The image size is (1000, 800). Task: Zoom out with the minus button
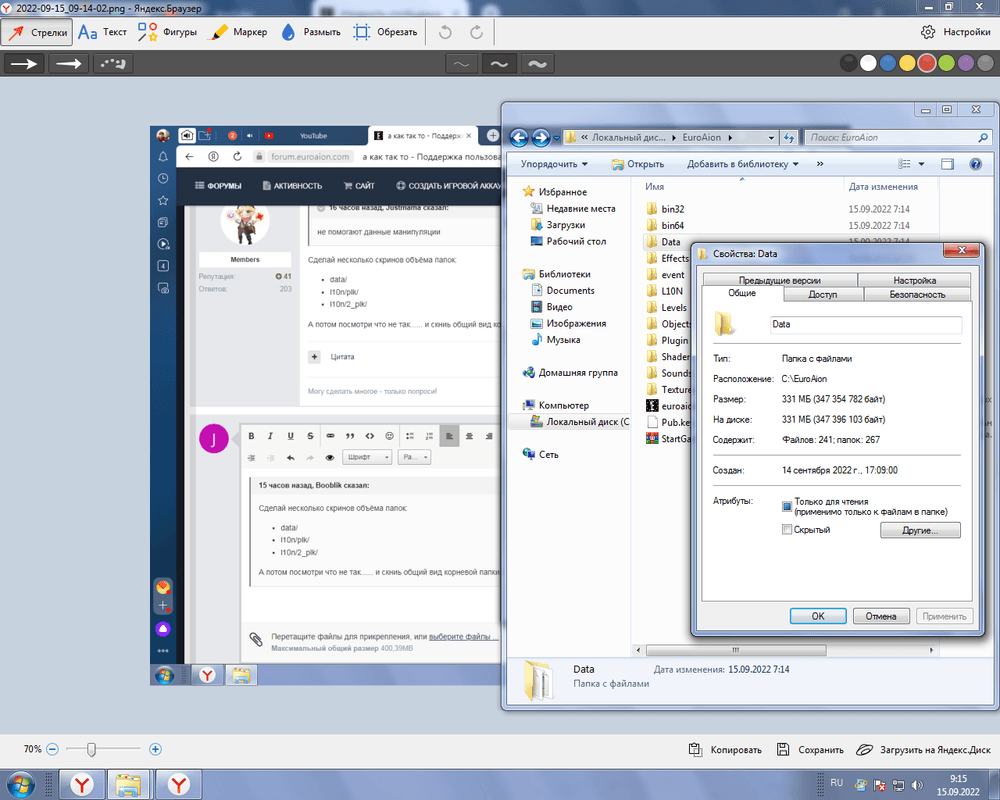[x=52, y=748]
